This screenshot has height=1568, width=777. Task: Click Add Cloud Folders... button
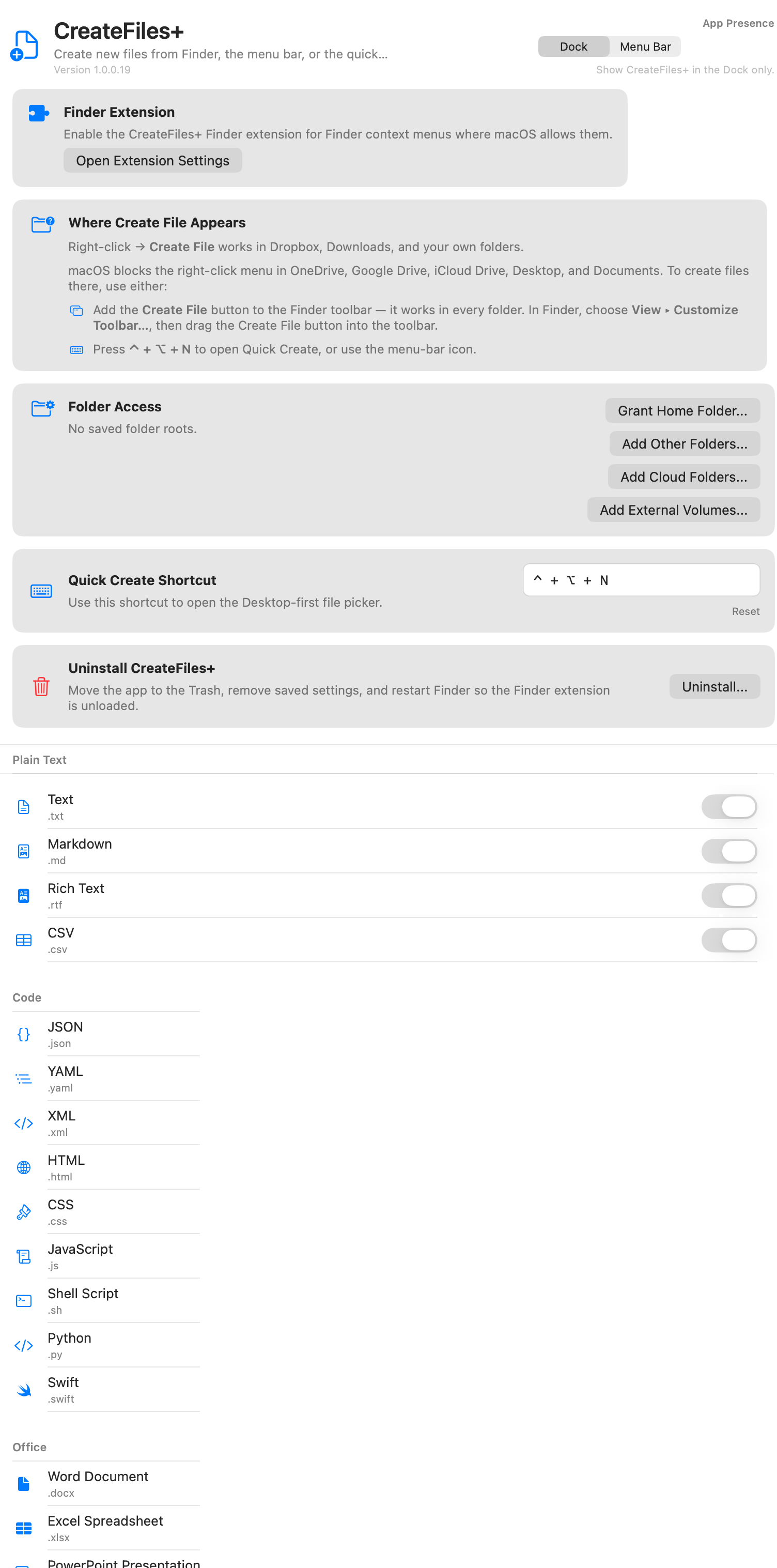(684, 476)
